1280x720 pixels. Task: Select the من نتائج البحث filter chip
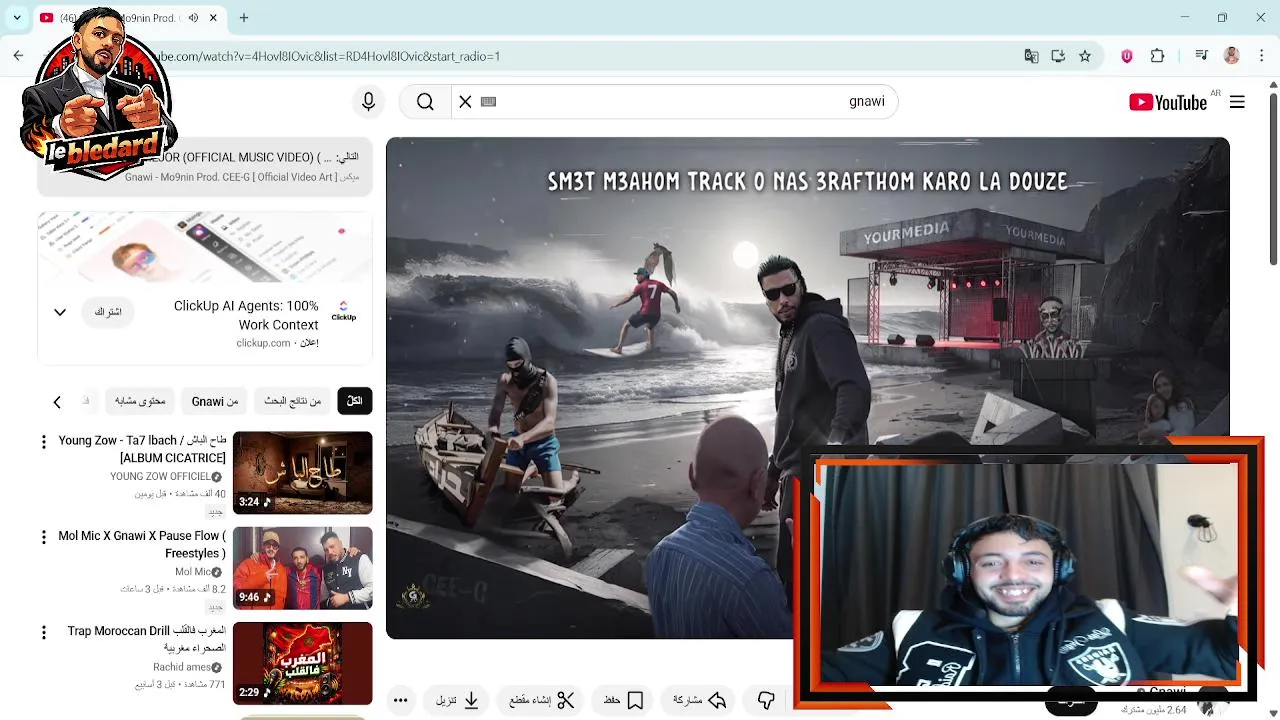(292, 401)
